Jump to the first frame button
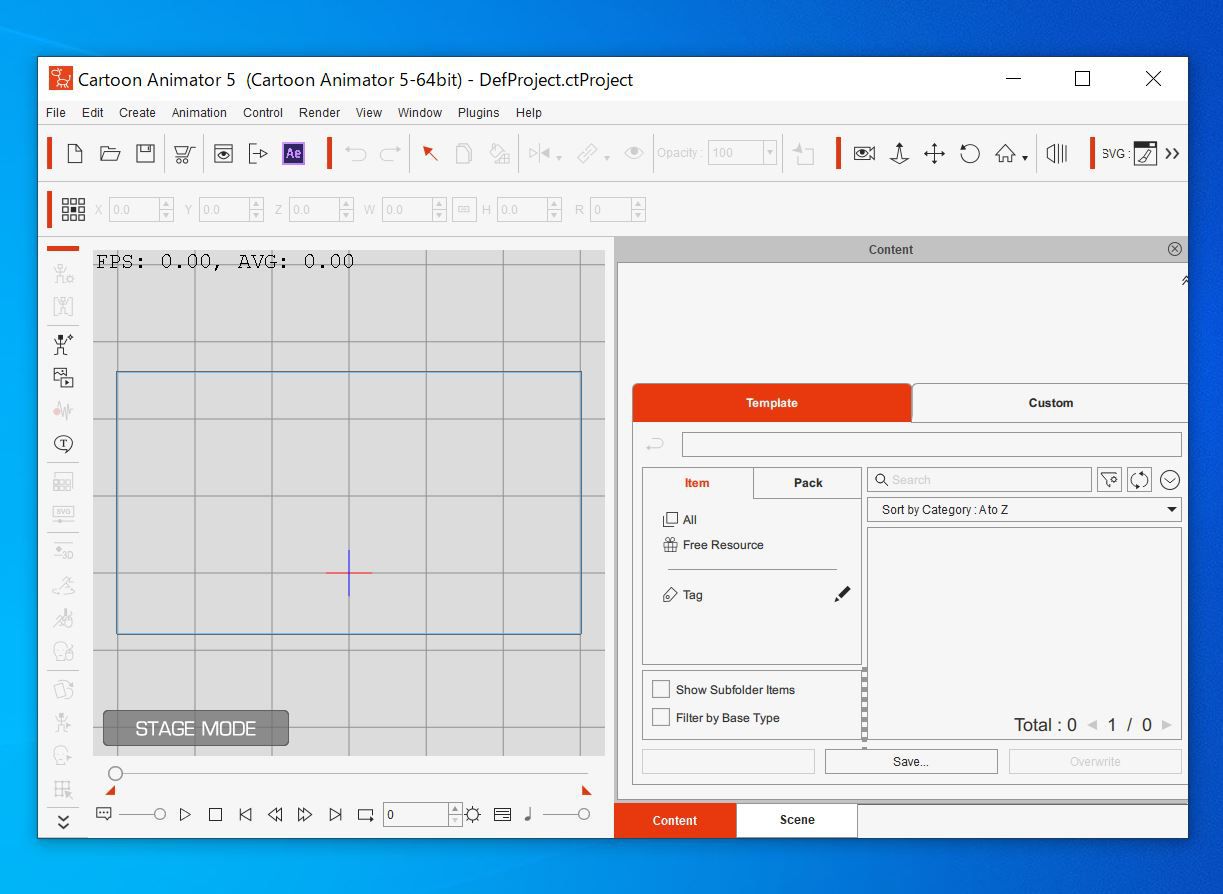 pyautogui.click(x=245, y=814)
